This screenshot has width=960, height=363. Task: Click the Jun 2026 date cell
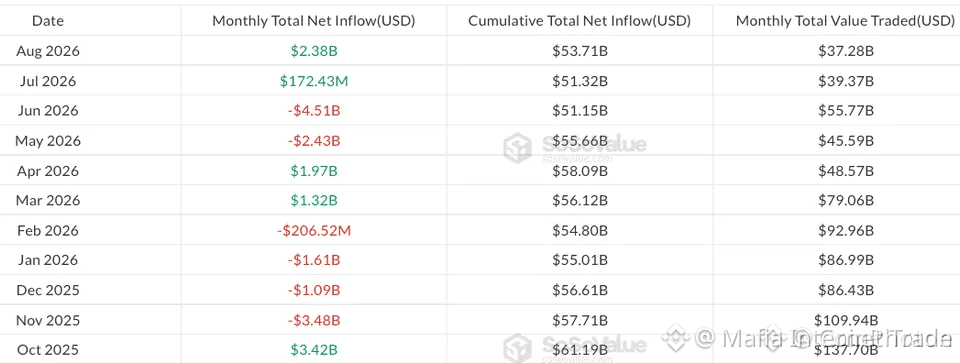[48, 111]
